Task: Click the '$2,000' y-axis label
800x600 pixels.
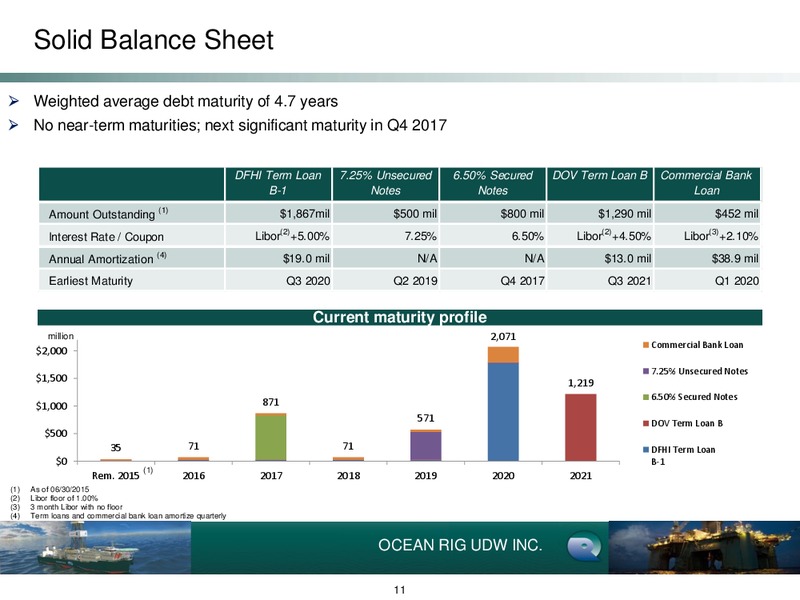Action: pyautogui.click(x=52, y=351)
